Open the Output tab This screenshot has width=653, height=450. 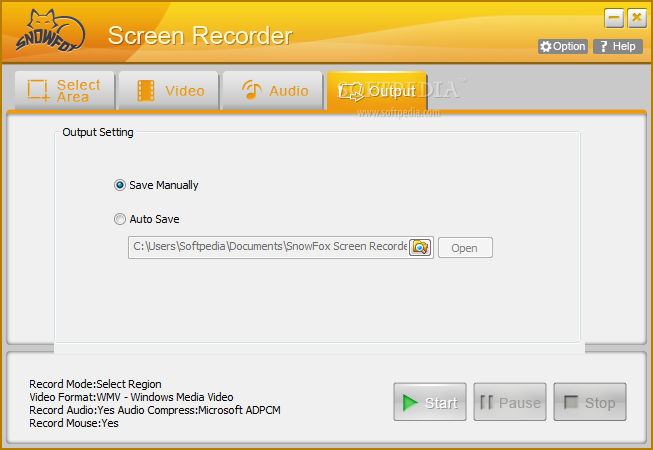pos(377,90)
